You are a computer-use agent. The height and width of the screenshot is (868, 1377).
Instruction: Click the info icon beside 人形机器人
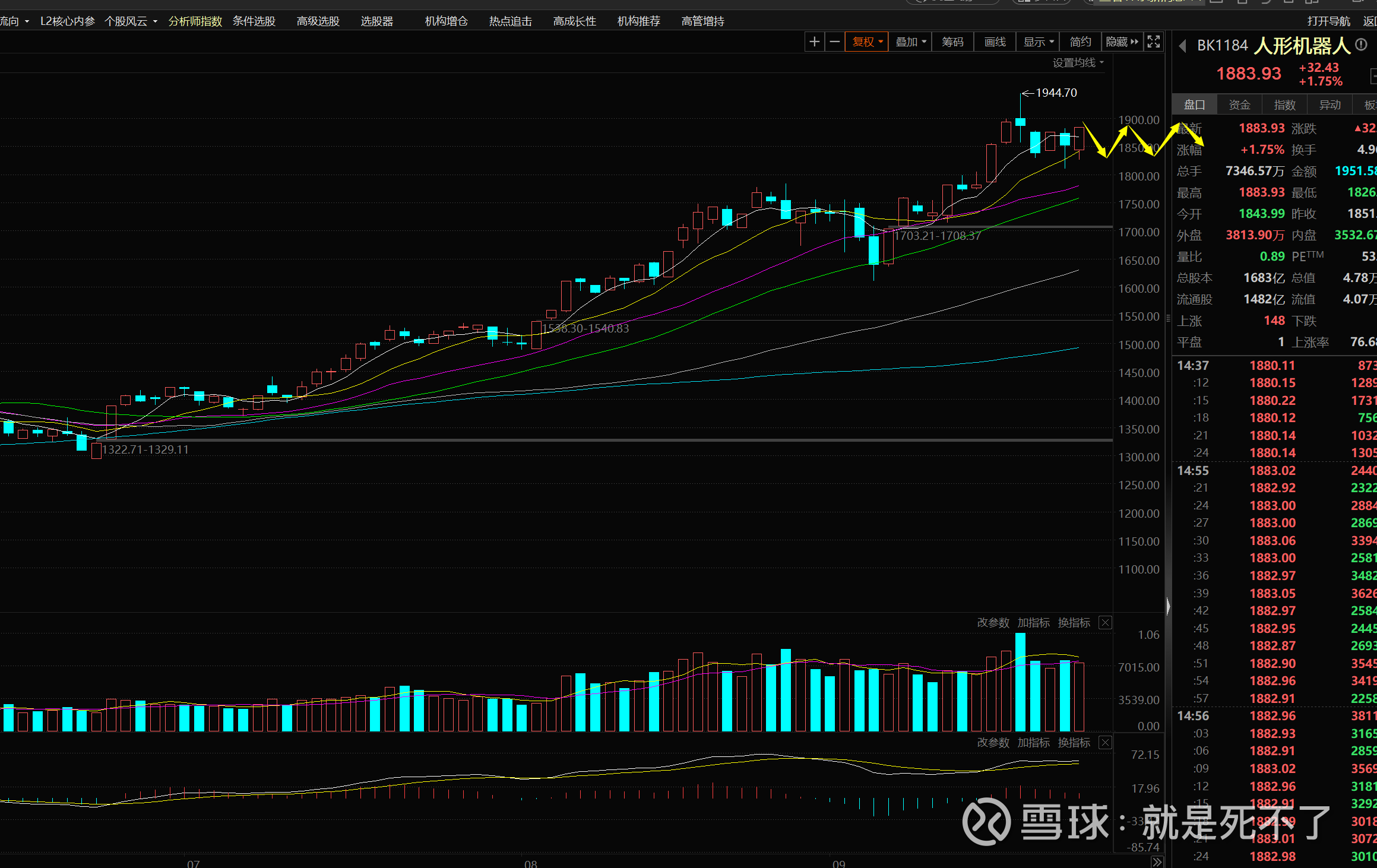(x=1362, y=45)
